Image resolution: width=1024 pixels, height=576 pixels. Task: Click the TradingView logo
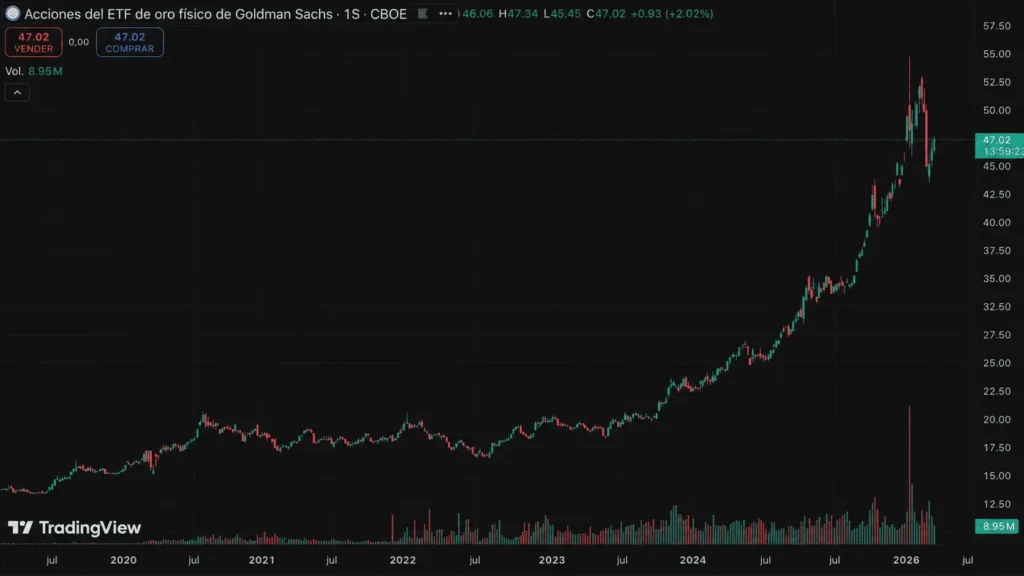point(74,528)
